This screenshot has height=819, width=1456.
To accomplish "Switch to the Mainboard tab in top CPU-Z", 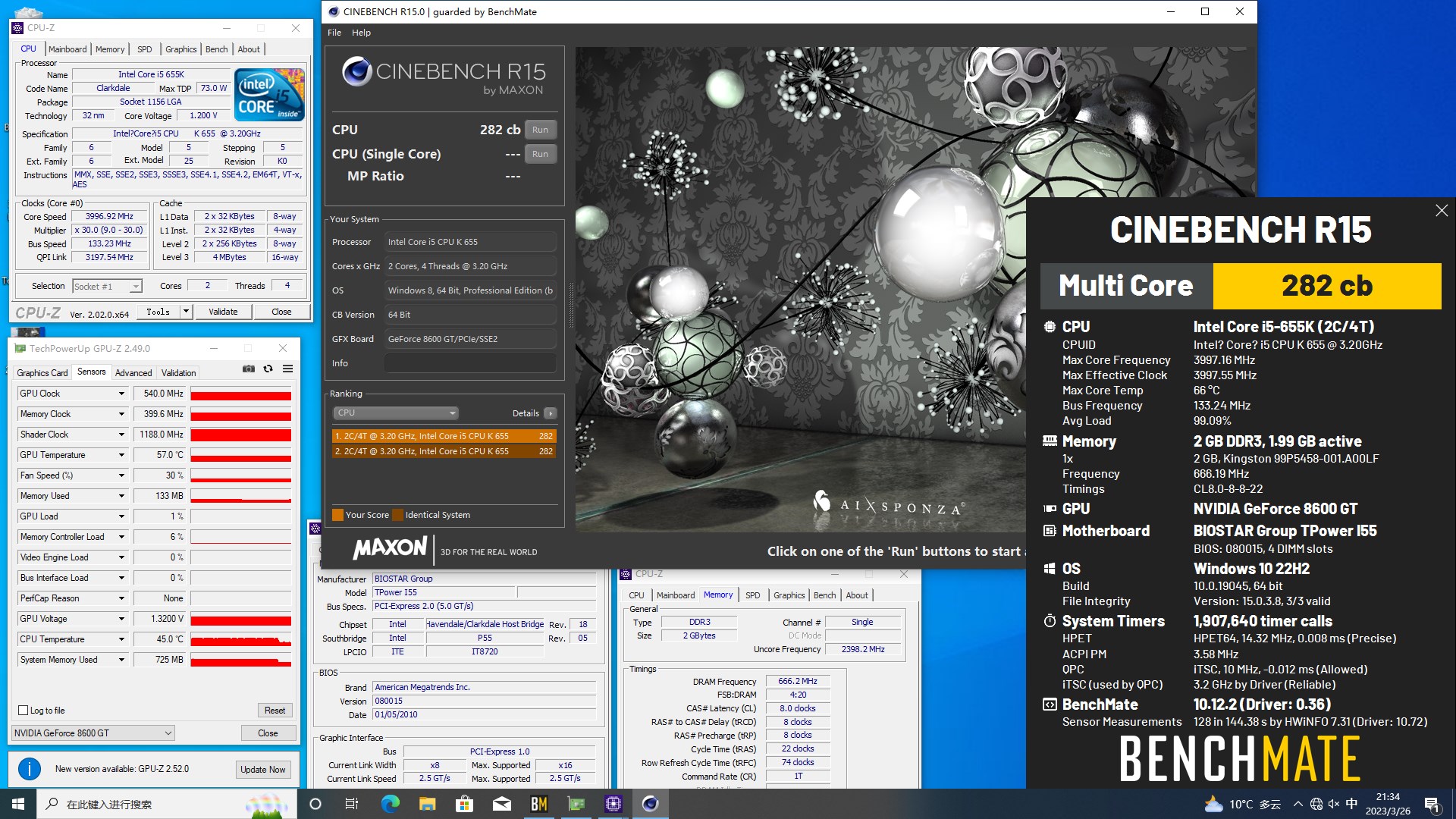I will [67, 49].
